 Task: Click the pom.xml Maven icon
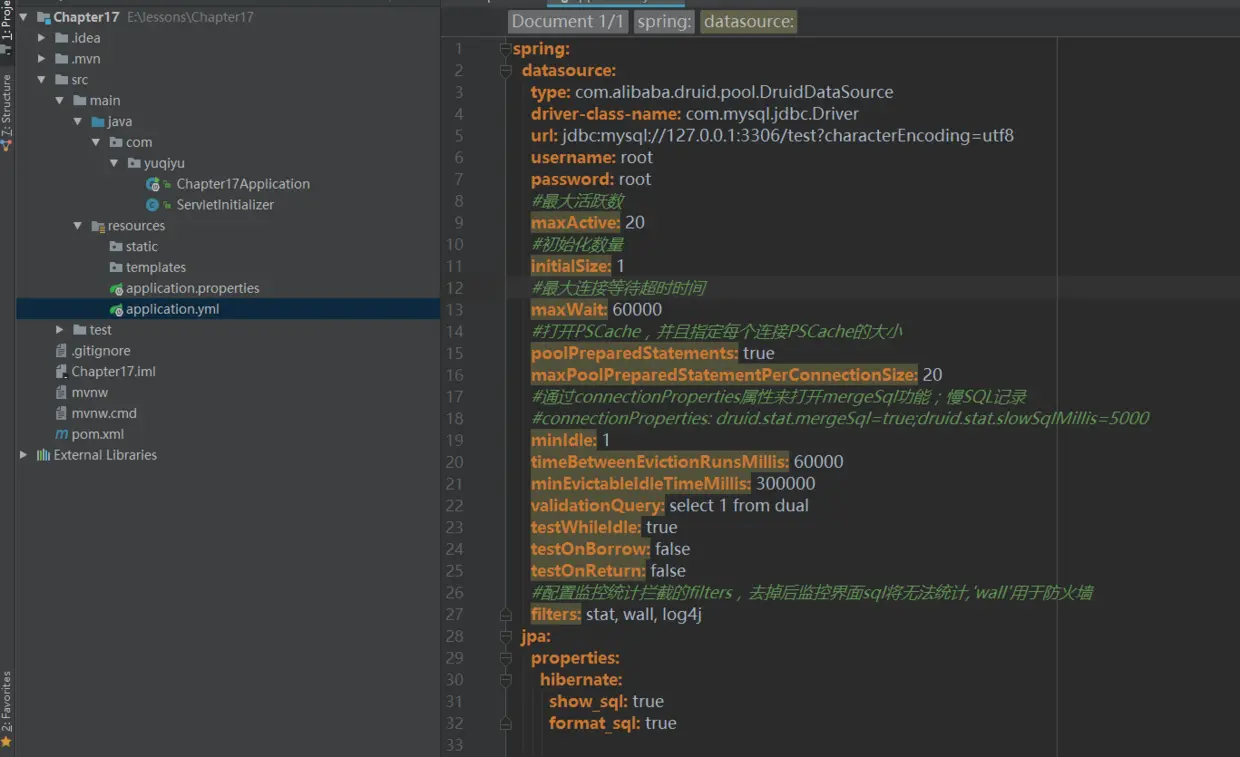click(x=62, y=434)
